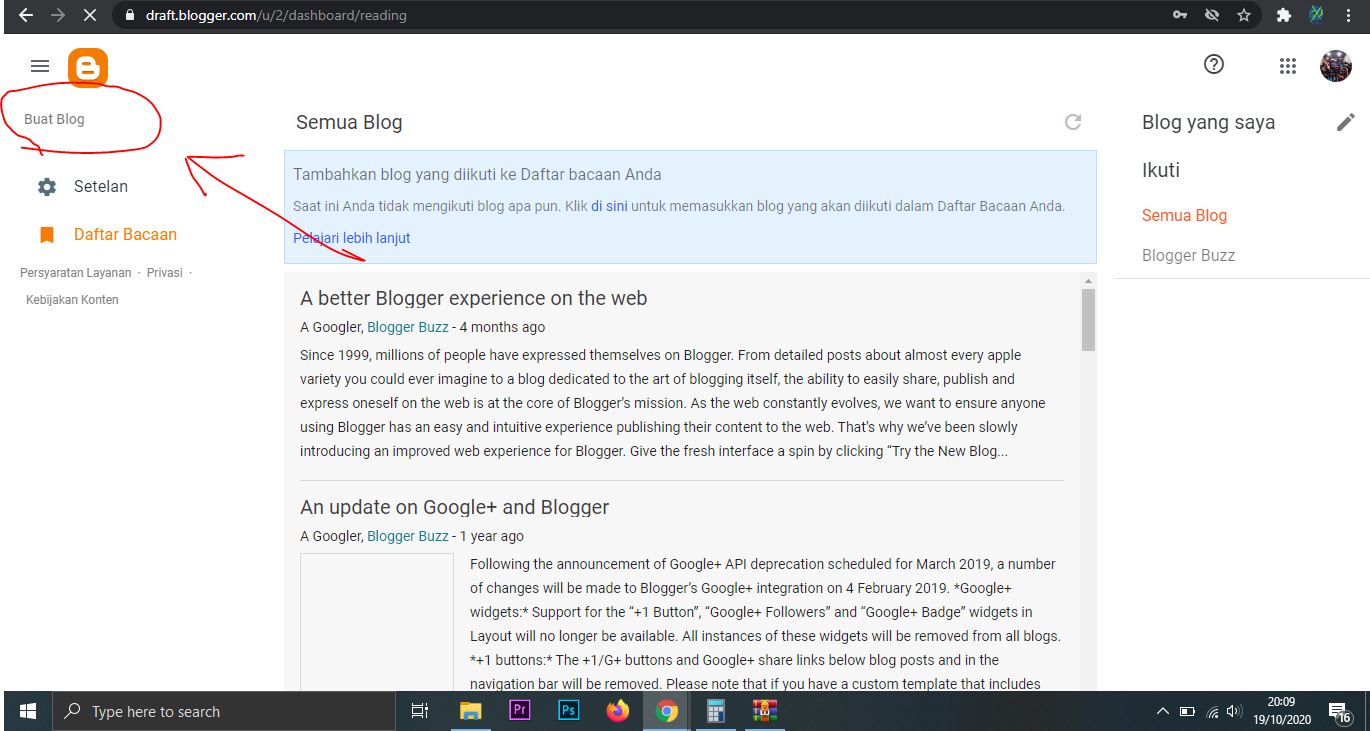Click the 'di sini' link
The image size is (1370, 731).
tap(609, 206)
